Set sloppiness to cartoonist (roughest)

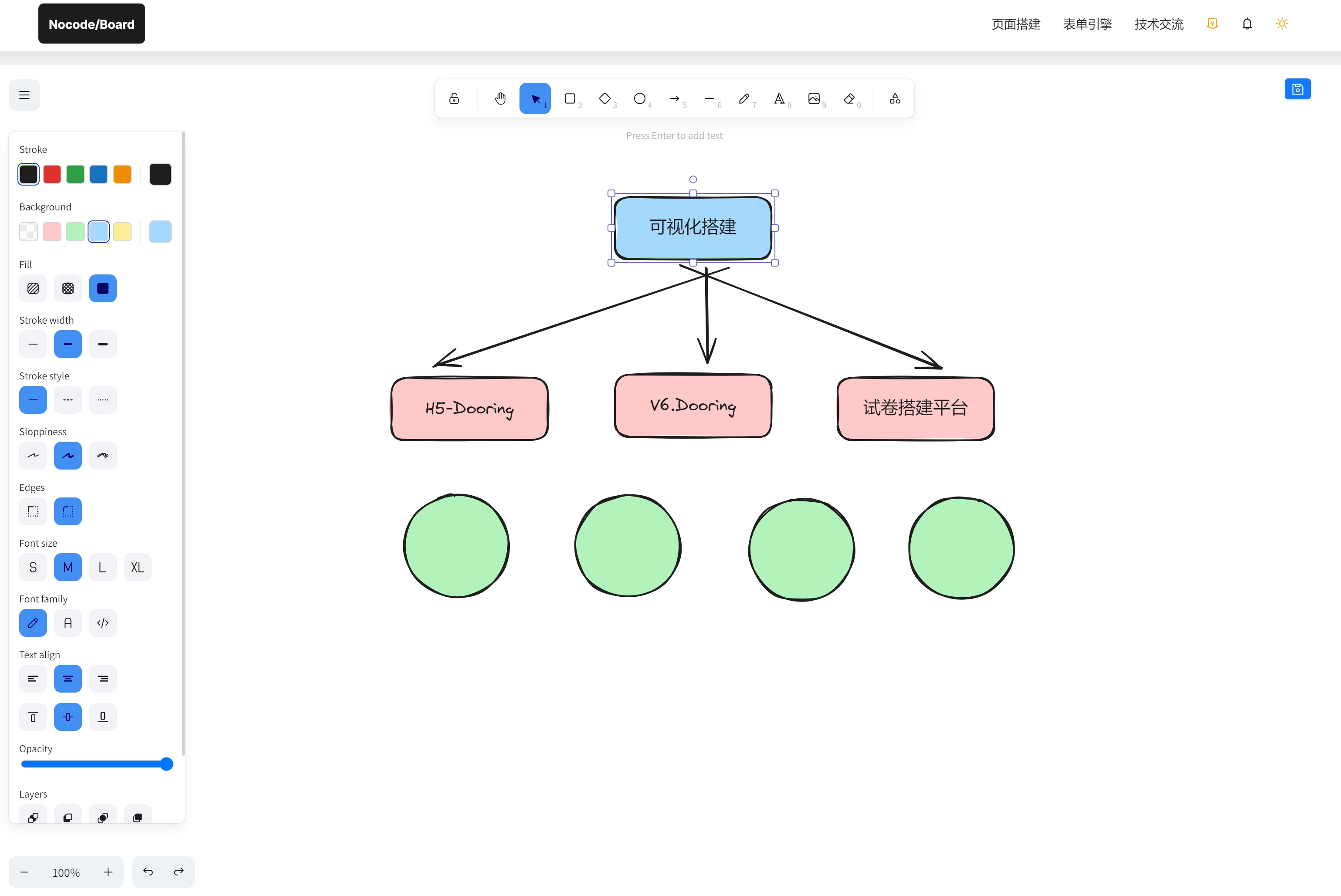(103, 456)
